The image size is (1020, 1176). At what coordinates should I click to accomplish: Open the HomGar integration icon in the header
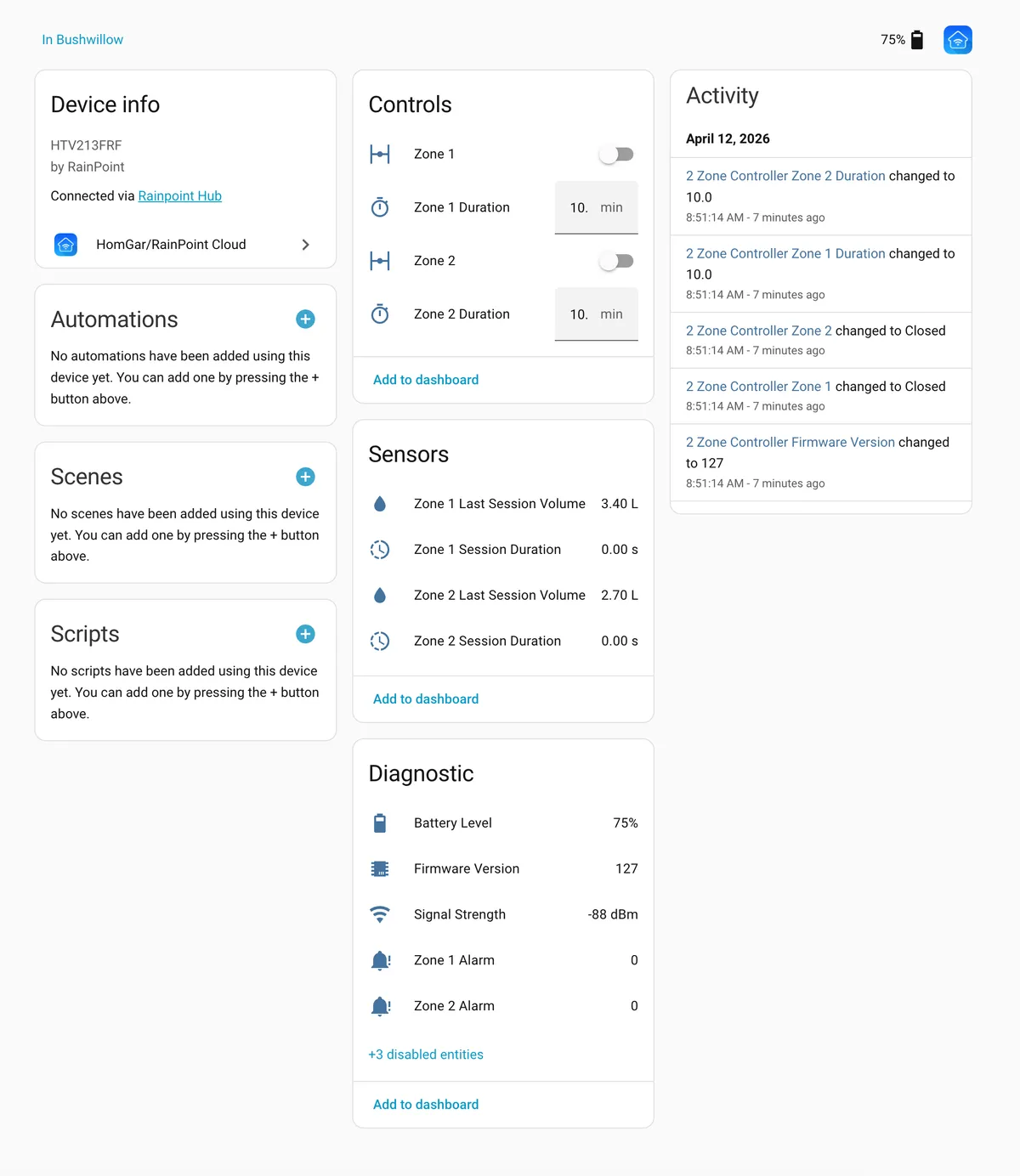click(958, 40)
